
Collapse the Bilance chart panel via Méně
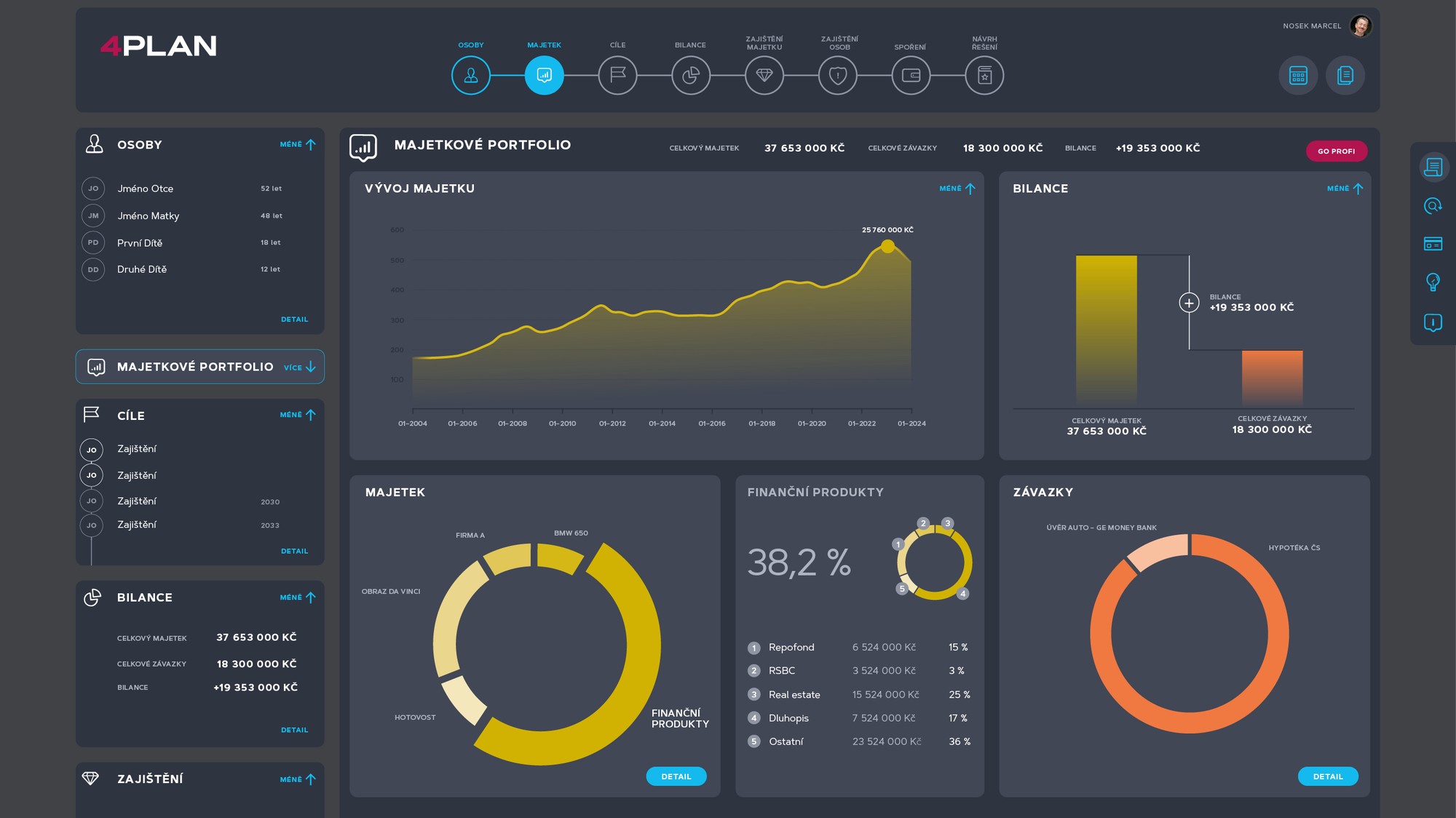click(1345, 188)
